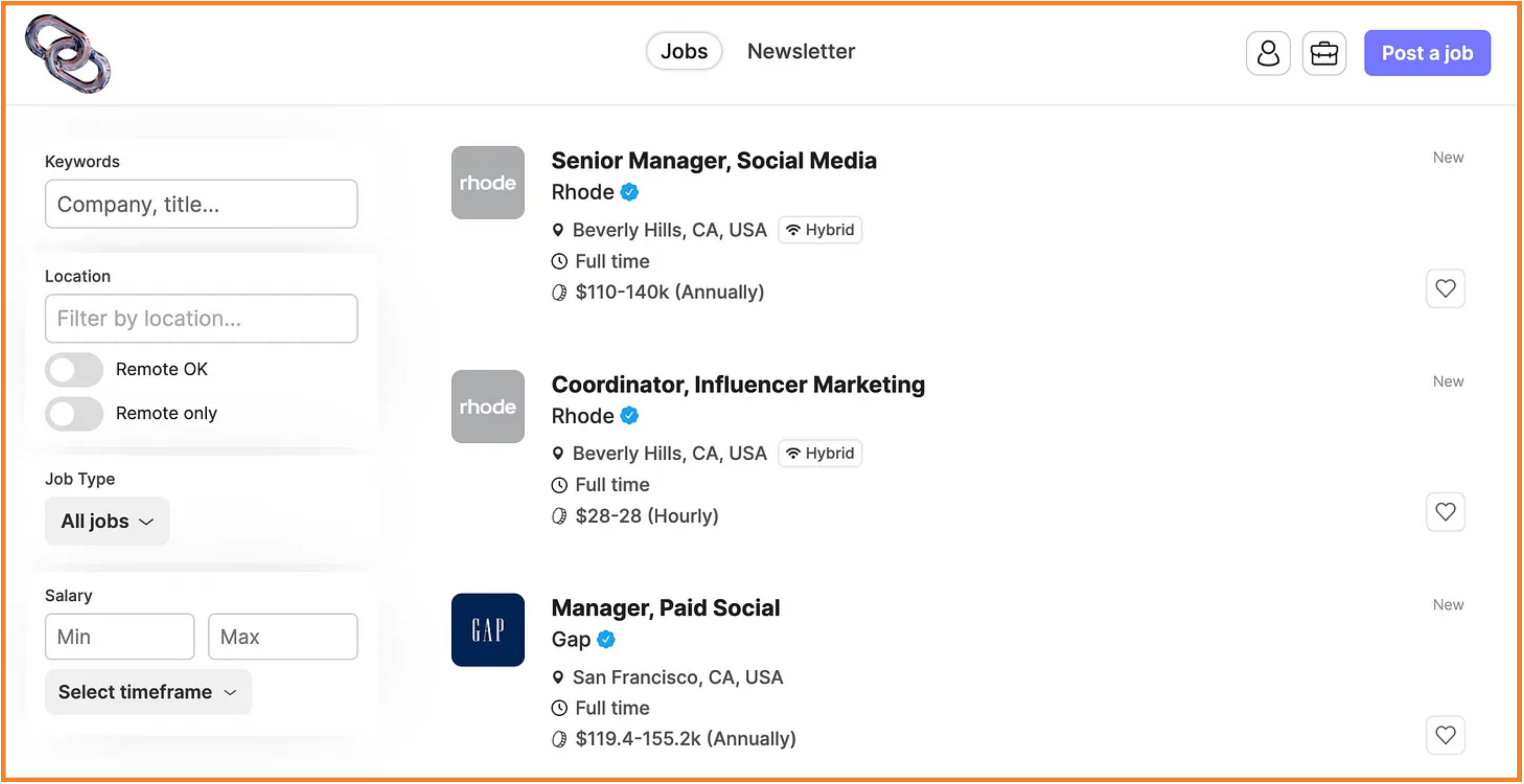Save Senior Manager, Social Media job with heart

[x=1445, y=288]
